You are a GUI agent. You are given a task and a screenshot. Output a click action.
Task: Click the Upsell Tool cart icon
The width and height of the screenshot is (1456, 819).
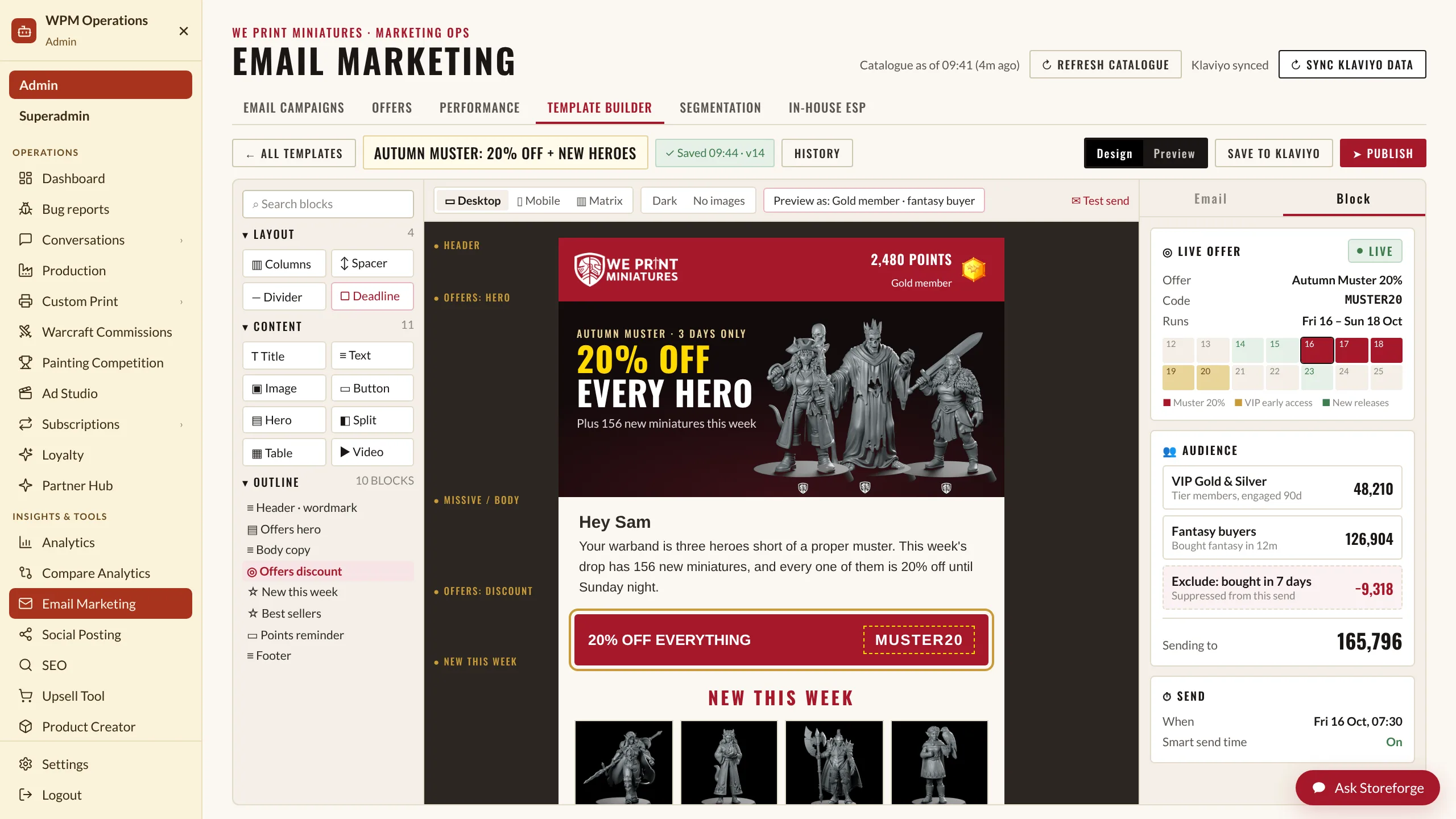(26, 696)
